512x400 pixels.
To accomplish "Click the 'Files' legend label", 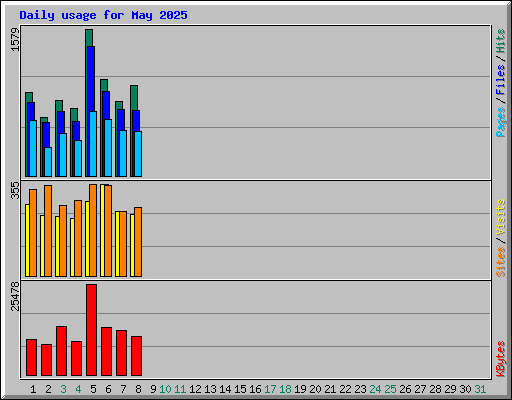I will [500, 79].
